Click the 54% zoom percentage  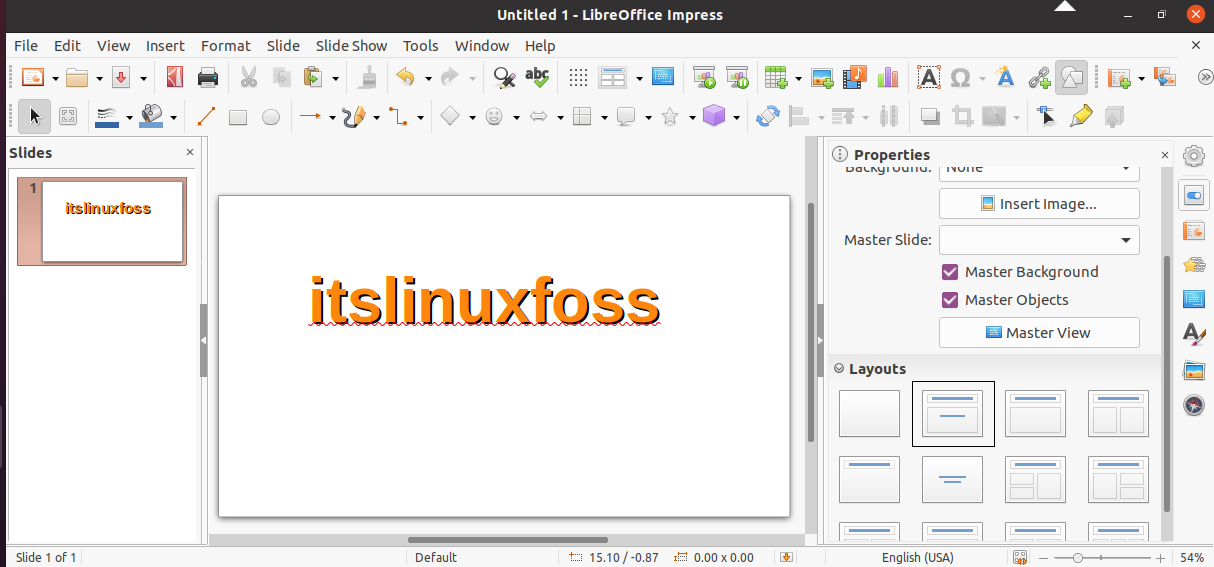coord(1192,557)
